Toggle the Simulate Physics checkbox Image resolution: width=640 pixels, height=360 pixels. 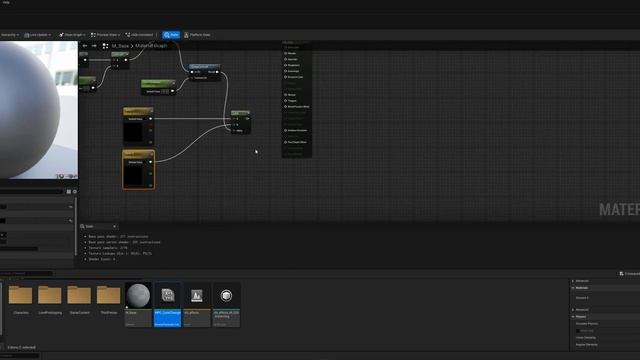pos(578,331)
